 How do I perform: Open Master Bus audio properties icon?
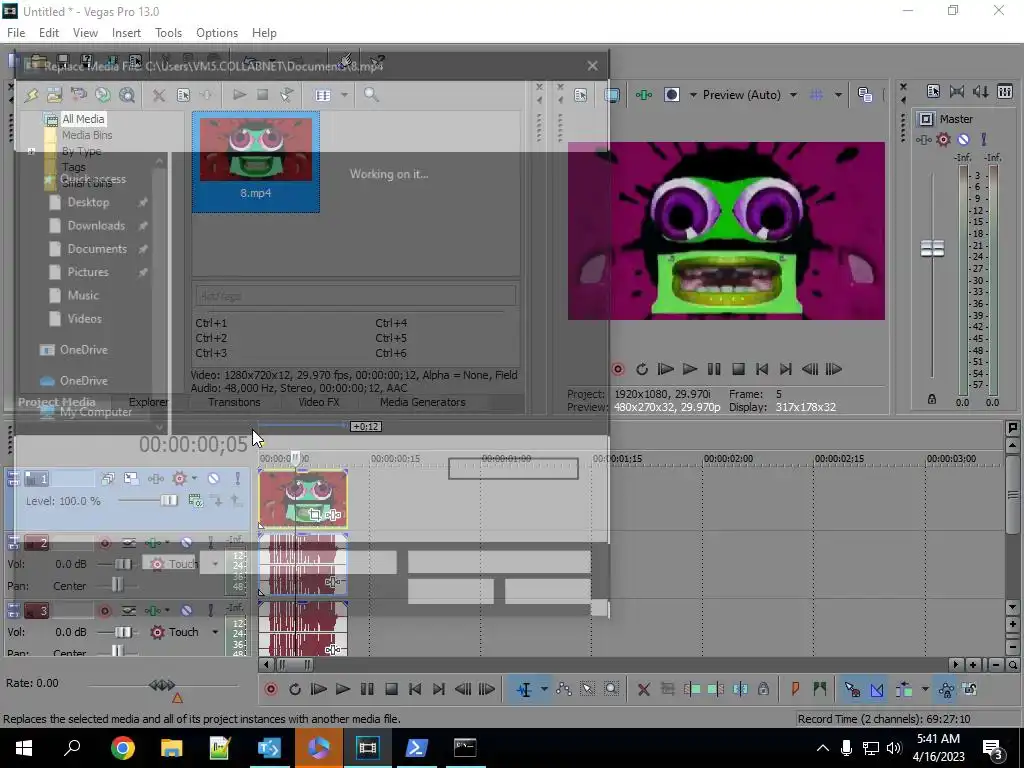pyautogui.click(x=933, y=91)
